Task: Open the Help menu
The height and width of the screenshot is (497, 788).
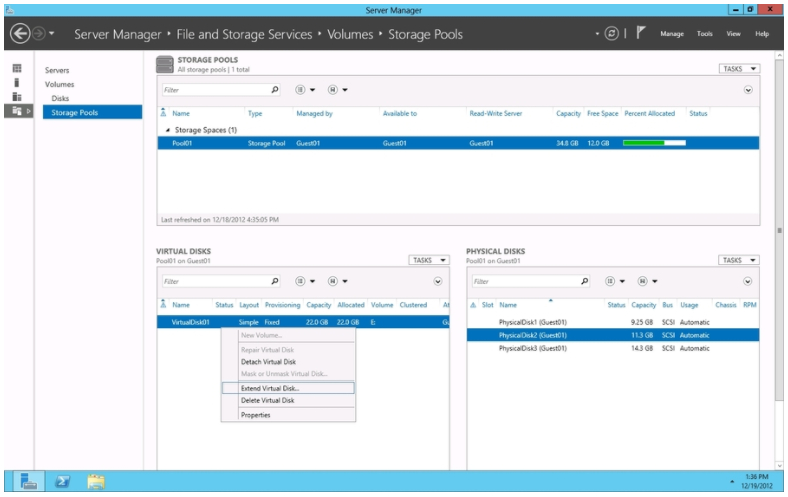Action: (x=762, y=34)
